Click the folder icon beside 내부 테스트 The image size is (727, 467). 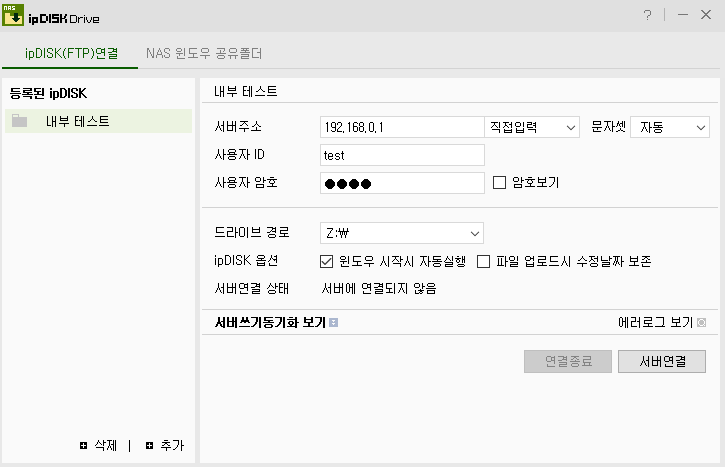coord(19,121)
